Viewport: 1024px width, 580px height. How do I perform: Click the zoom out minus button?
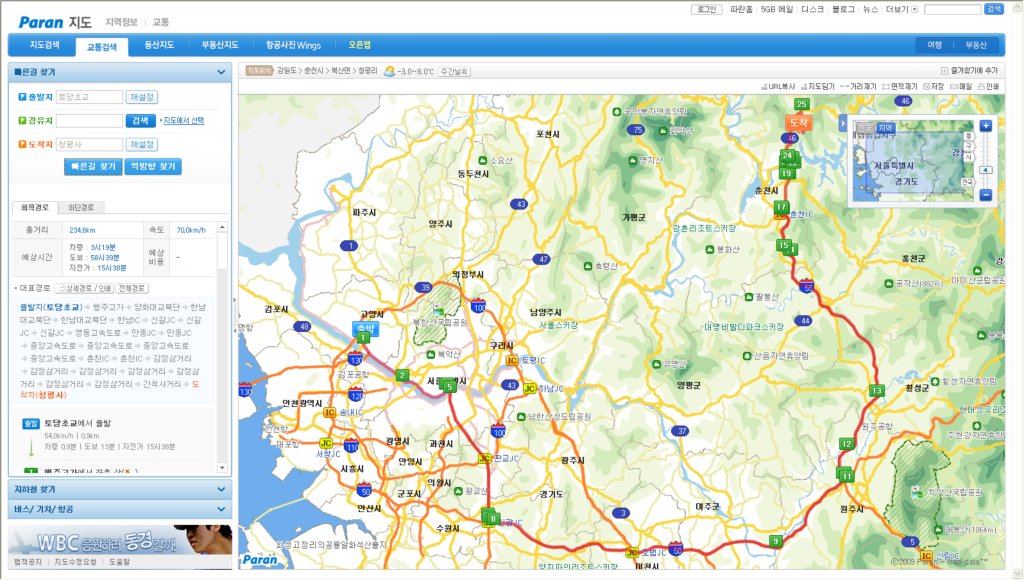[x=985, y=195]
